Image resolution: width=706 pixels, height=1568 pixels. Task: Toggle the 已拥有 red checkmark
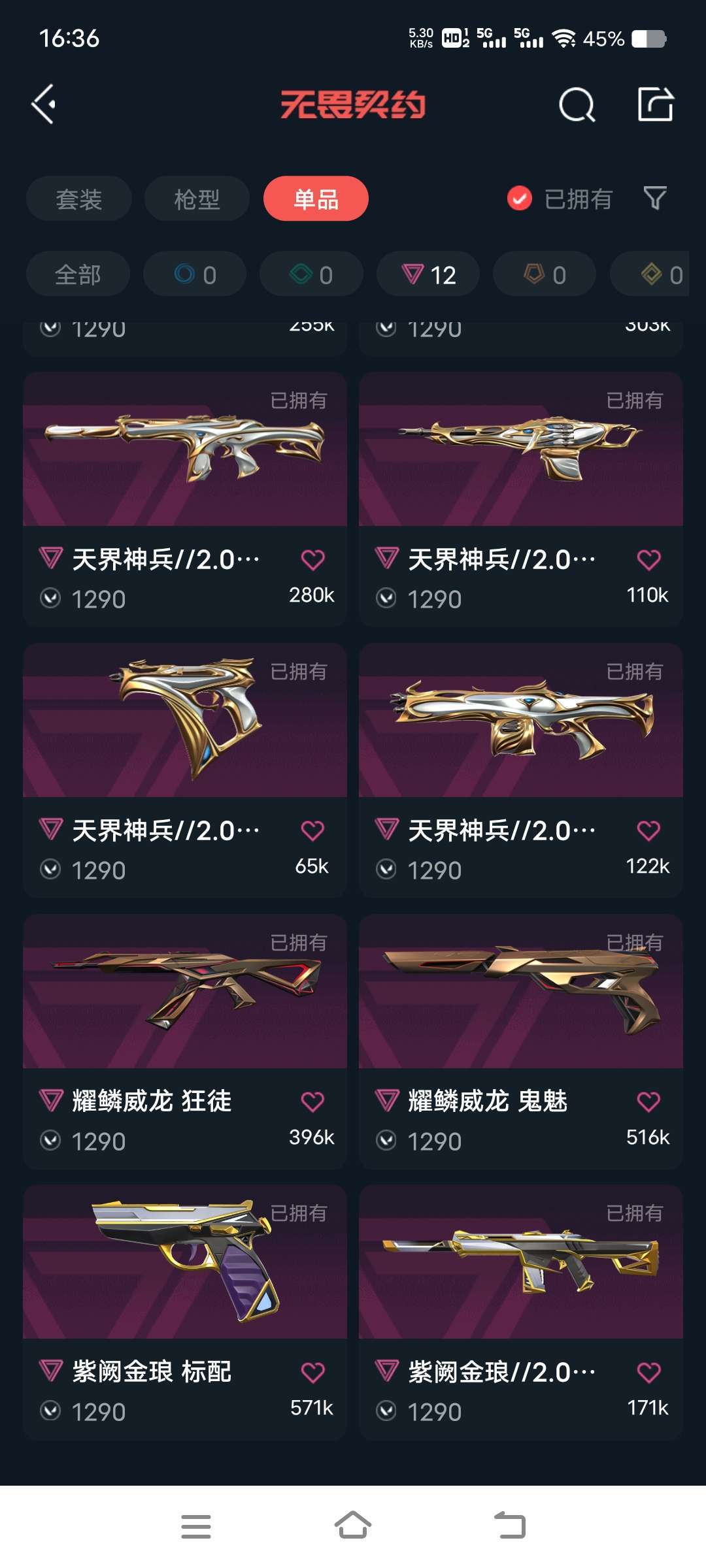pyautogui.click(x=520, y=199)
